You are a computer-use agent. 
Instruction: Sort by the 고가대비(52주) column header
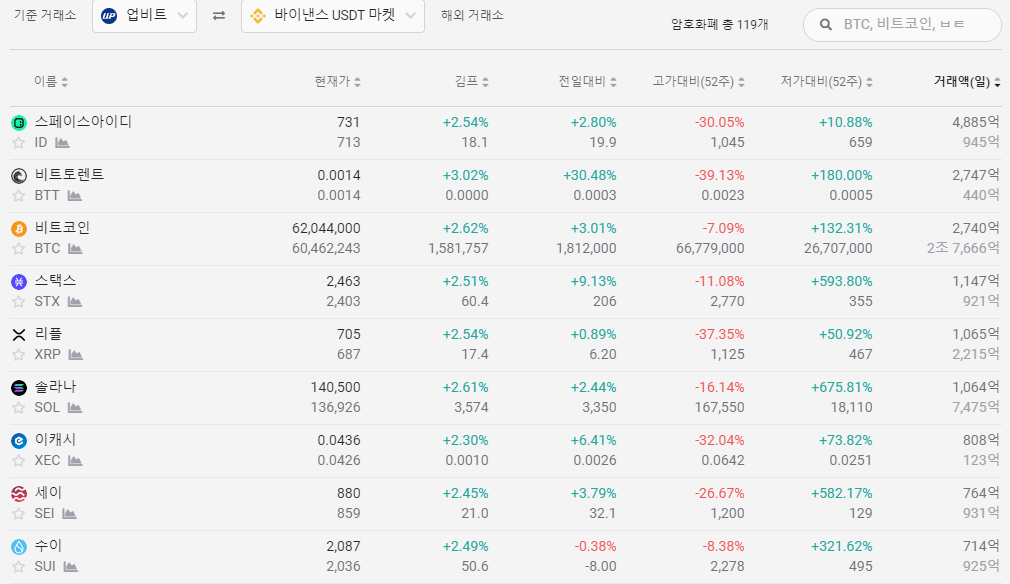[698, 81]
